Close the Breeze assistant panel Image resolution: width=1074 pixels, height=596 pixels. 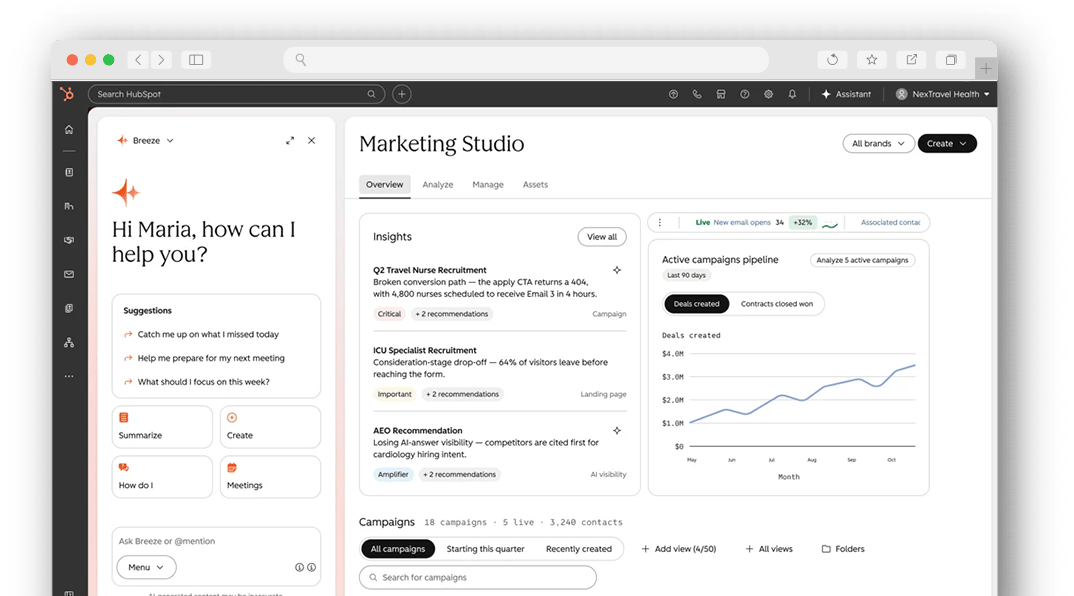[x=312, y=140]
